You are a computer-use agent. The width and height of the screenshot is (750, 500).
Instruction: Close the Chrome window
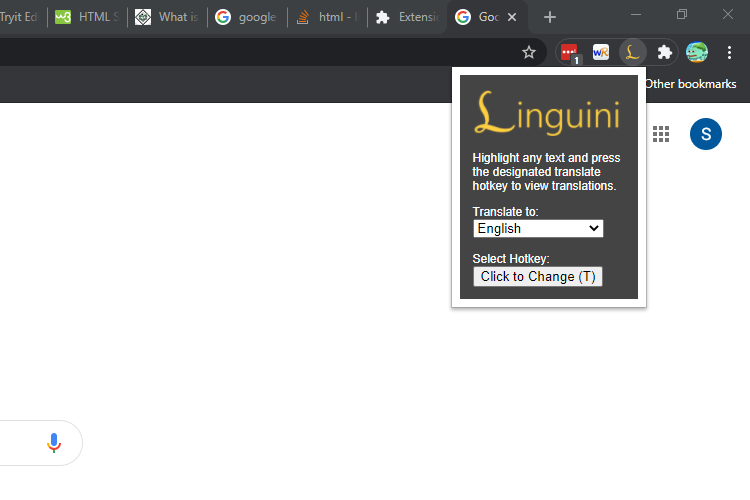tap(728, 15)
